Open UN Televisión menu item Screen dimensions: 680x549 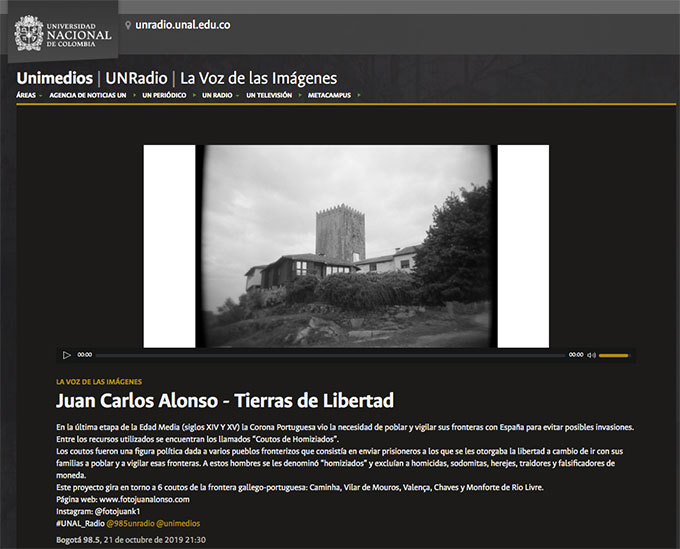[x=269, y=95]
